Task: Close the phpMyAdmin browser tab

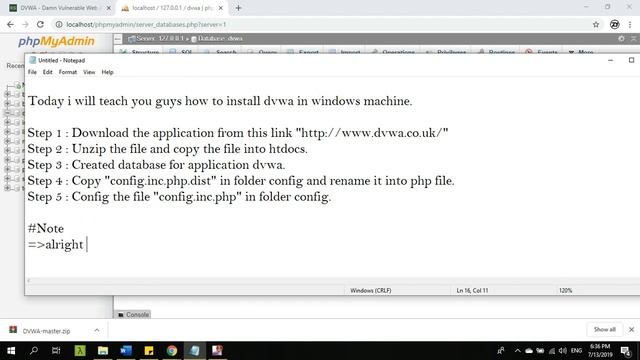Action: click(221, 8)
